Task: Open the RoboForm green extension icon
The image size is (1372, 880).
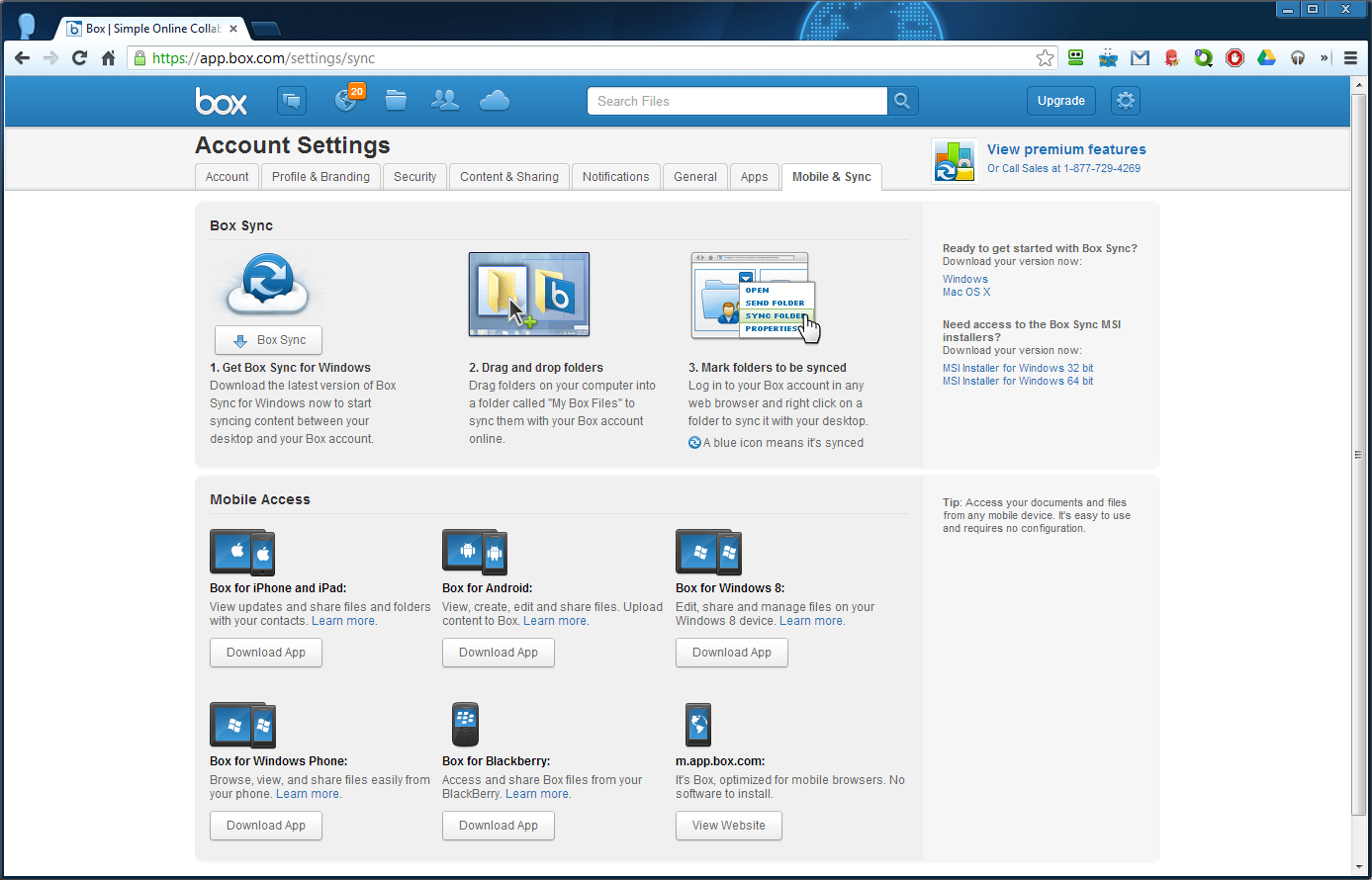Action: [x=1076, y=58]
